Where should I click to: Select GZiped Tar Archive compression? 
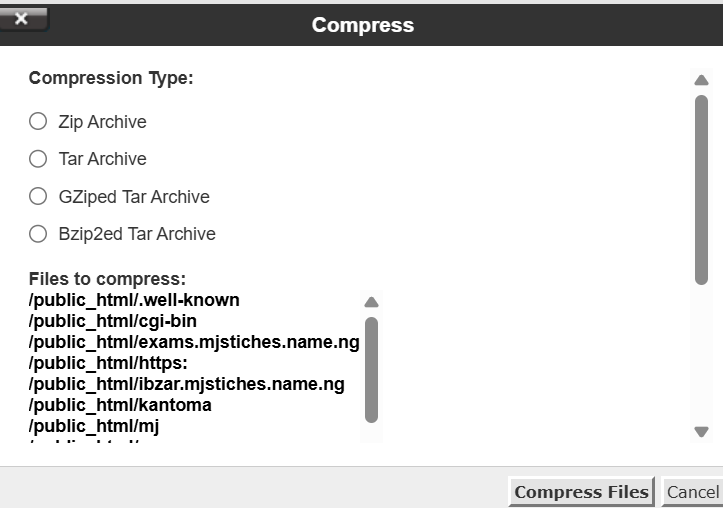point(38,196)
